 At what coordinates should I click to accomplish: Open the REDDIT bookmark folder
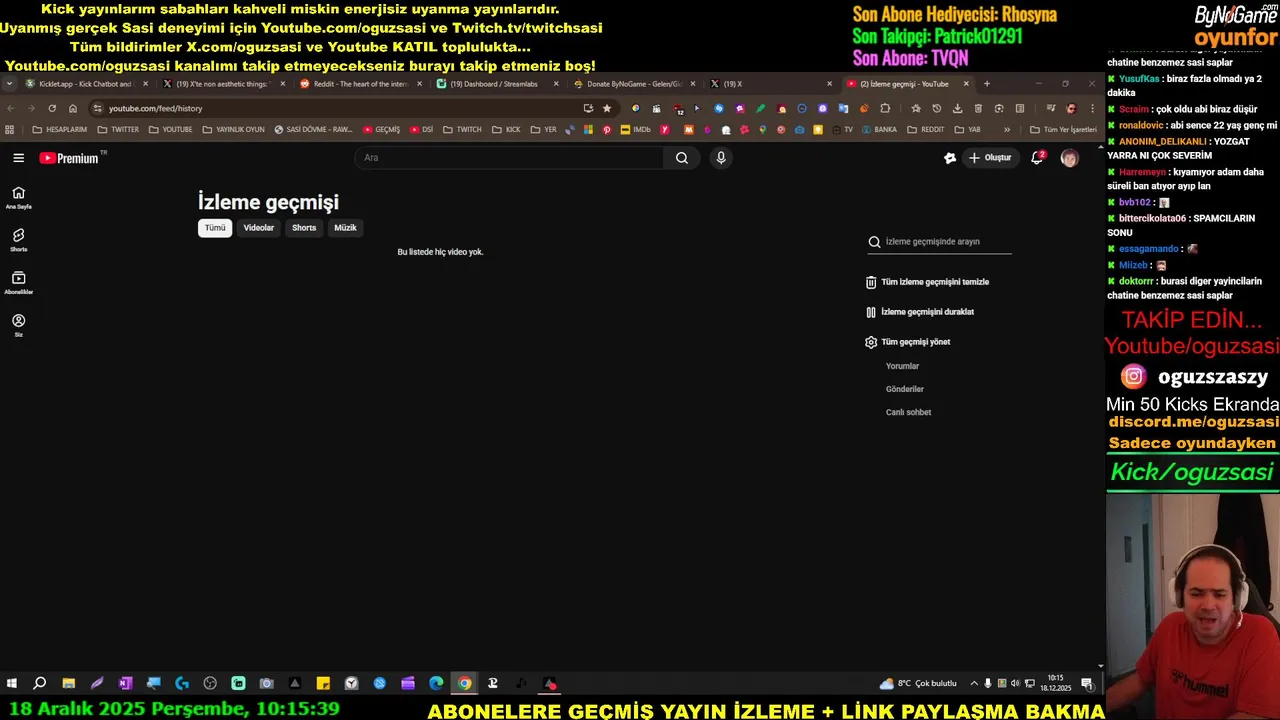pyautogui.click(x=926, y=130)
